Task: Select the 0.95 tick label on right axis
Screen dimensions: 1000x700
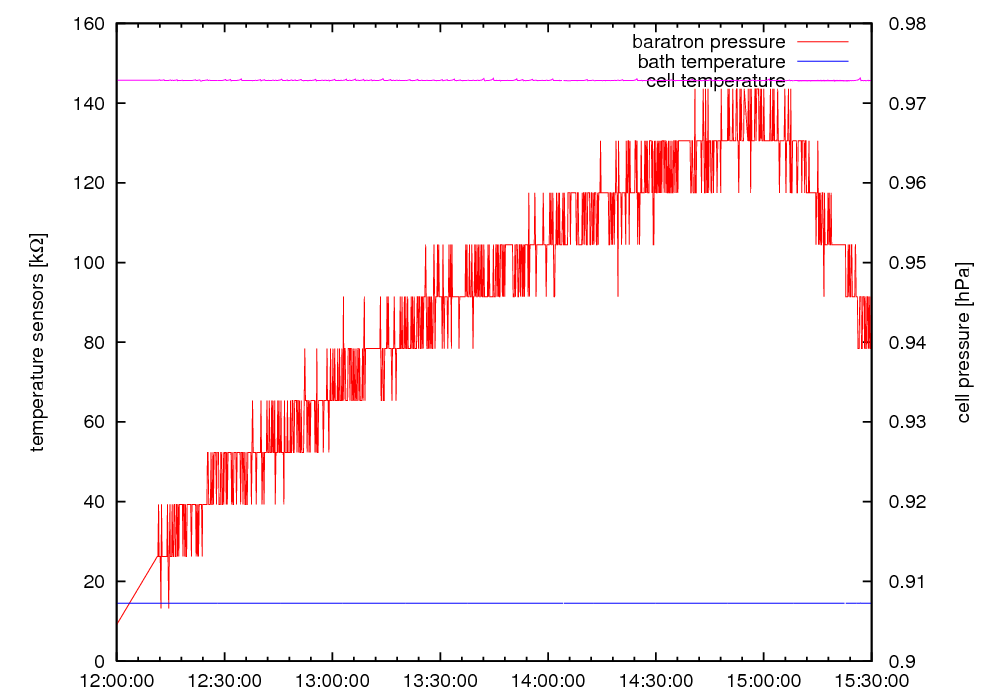Action: [x=907, y=263]
